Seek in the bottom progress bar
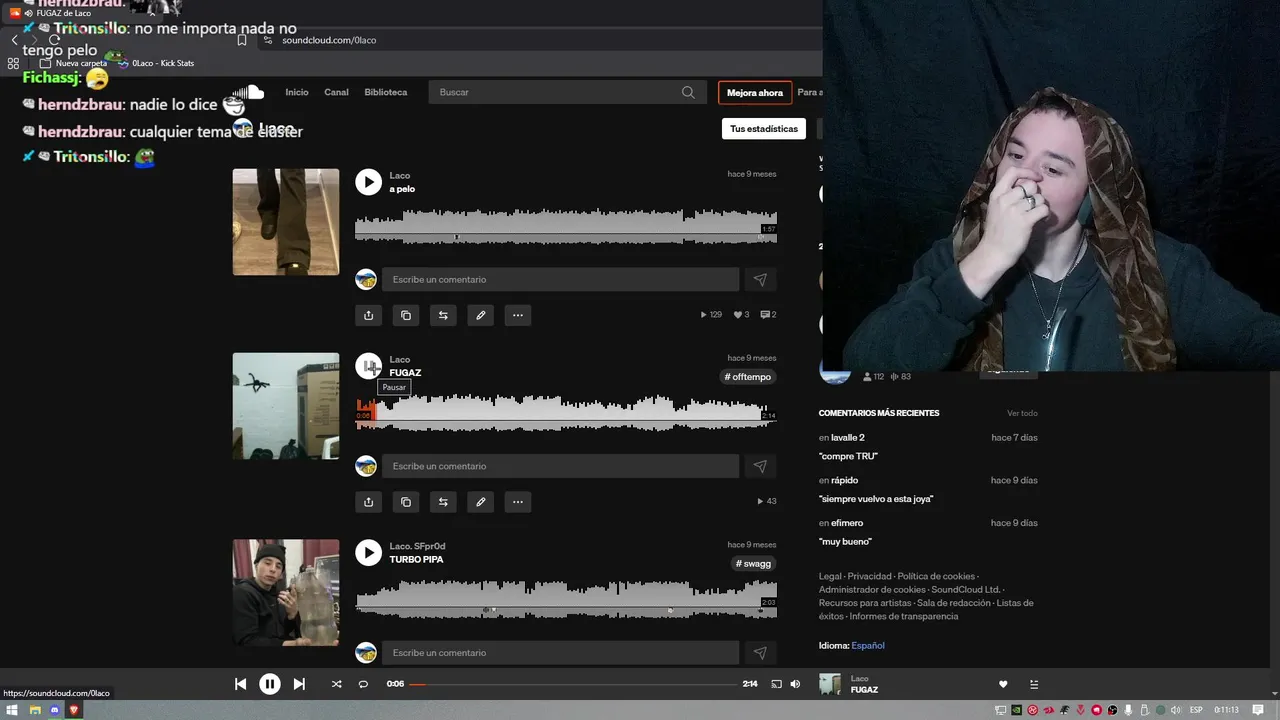The image size is (1280, 720). point(573,684)
